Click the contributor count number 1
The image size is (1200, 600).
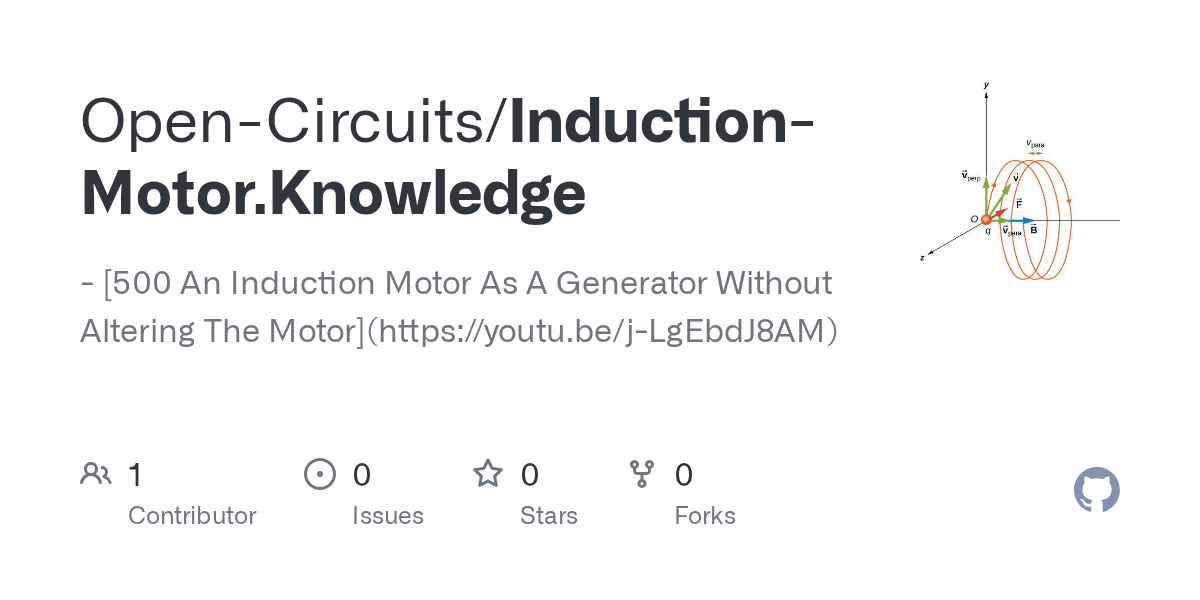click(x=135, y=474)
